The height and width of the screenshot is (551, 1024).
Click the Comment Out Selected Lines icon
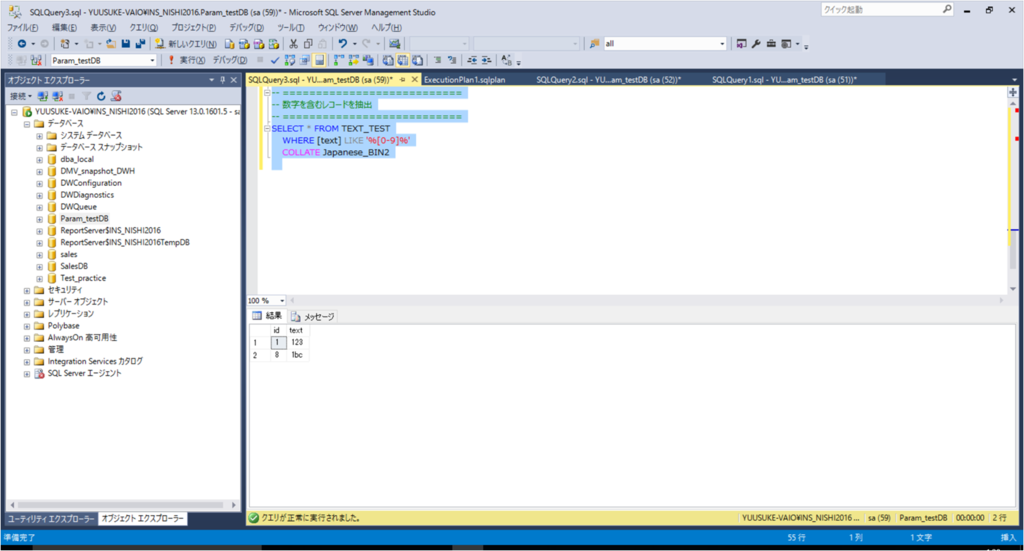(437, 60)
